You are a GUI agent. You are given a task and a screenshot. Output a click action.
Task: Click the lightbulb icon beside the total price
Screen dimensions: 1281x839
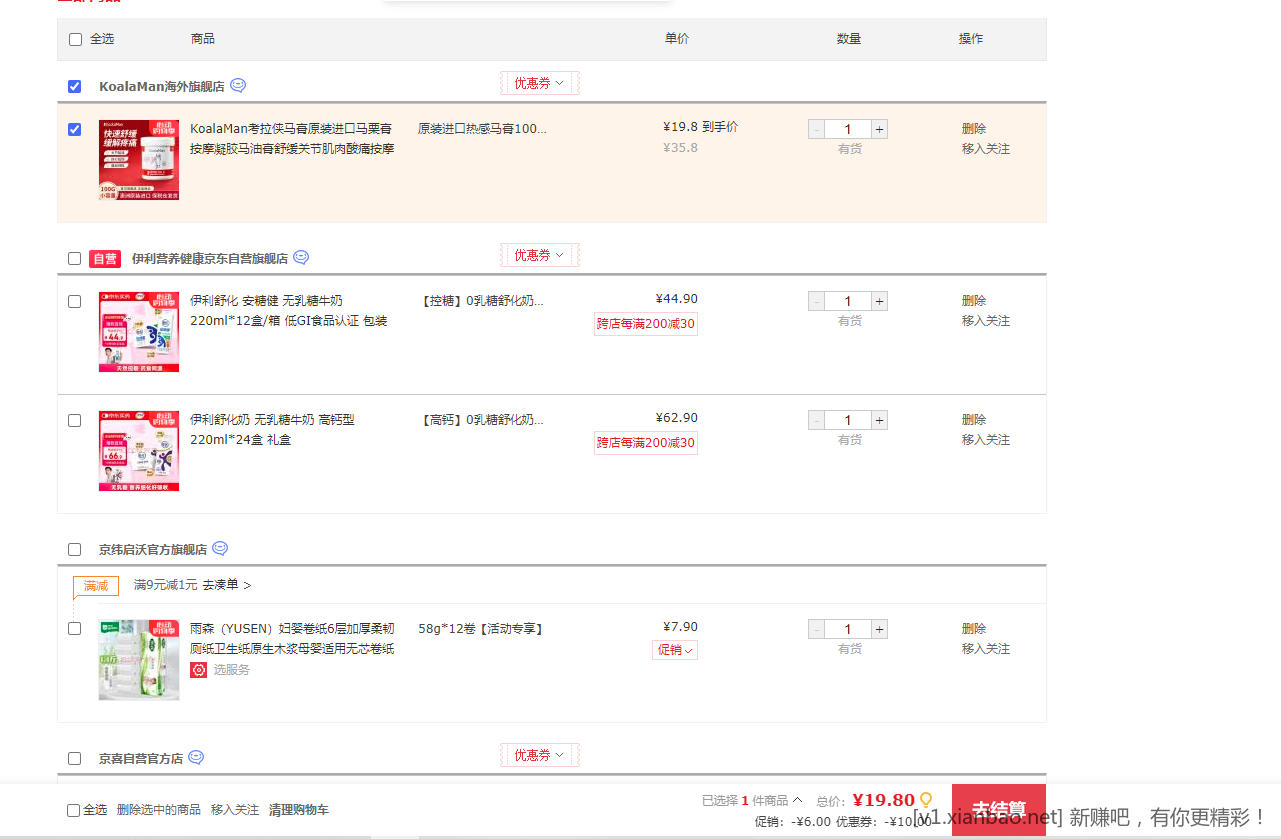(924, 800)
